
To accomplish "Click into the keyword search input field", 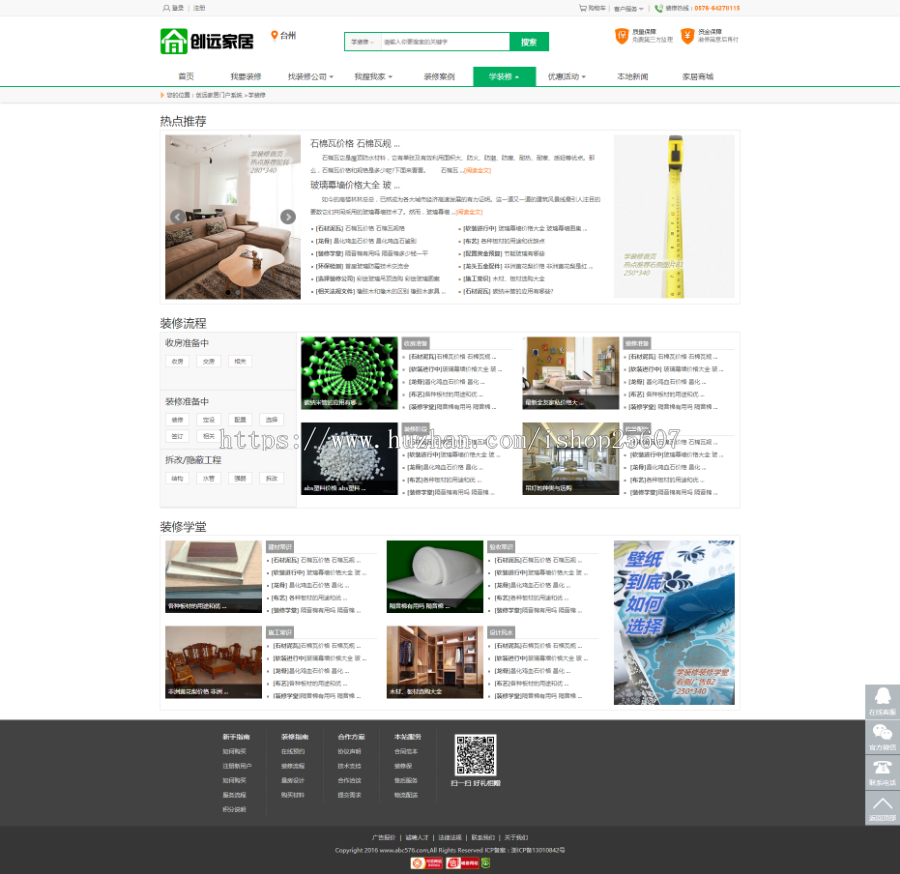I will point(445,41).
